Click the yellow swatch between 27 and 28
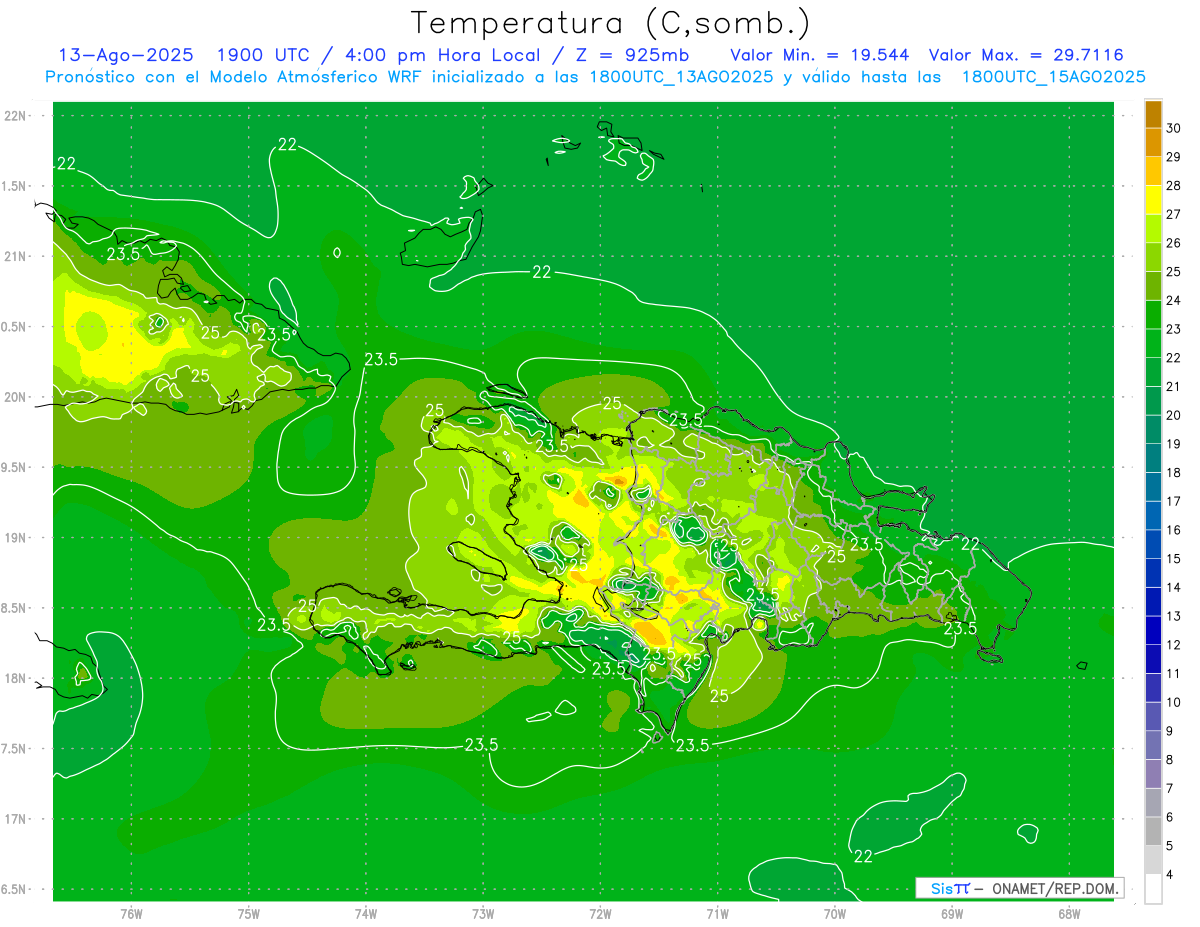Image resolution: width=1200 pixels, height=927 pixels. pyautogui.click(x=1153, y=200)
